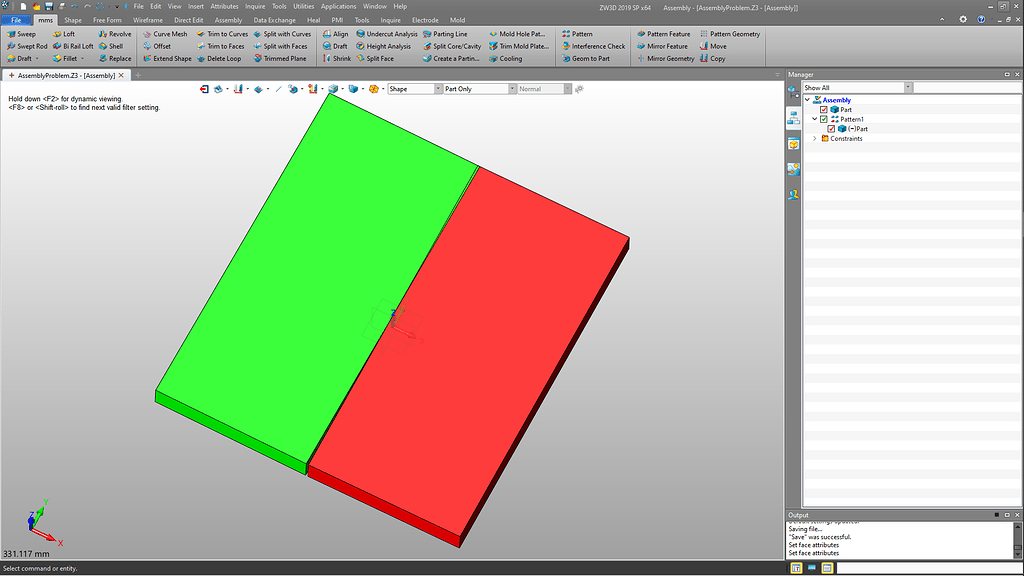
Task: Select the Shell tool
Action: click(113, 45)
